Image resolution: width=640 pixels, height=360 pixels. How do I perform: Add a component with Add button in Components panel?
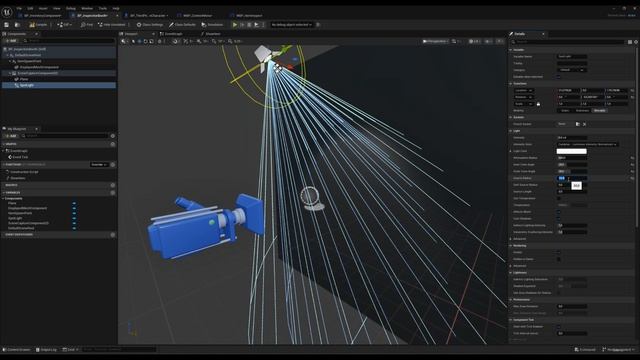tap(10, 41)
